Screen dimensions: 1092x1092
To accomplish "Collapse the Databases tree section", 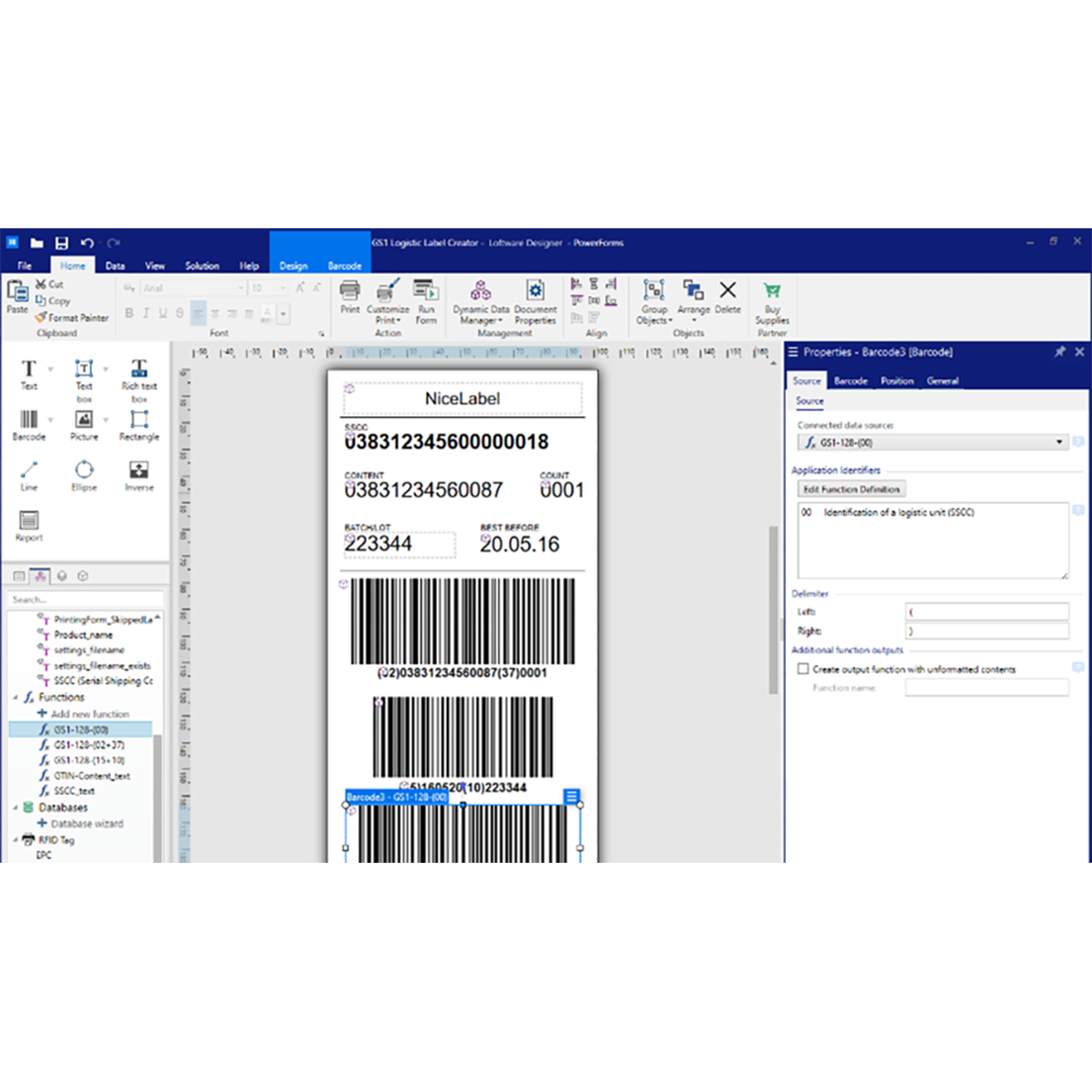I will coord(15,807).
